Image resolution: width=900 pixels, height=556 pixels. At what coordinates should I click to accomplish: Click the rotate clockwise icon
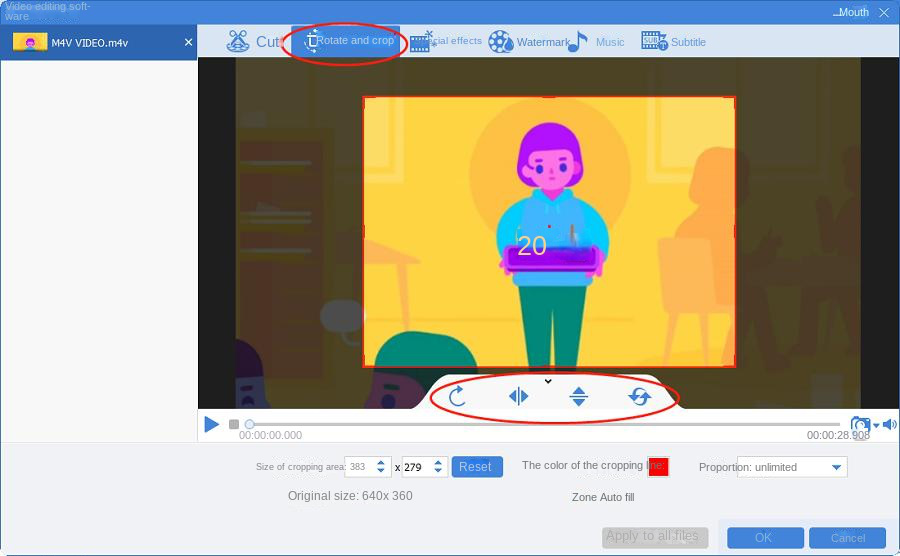click(457, 396)
